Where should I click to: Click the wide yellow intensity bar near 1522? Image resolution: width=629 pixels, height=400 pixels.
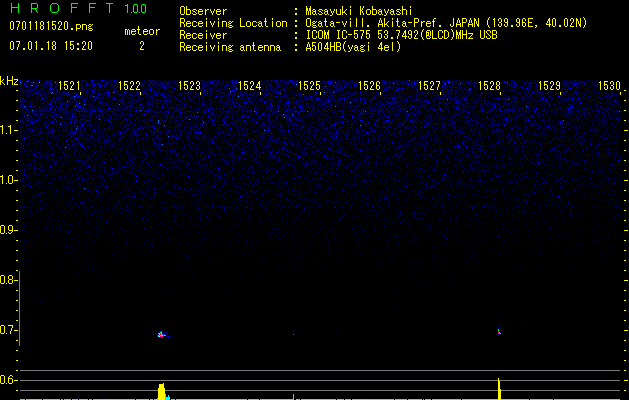(x=162, y=392)
